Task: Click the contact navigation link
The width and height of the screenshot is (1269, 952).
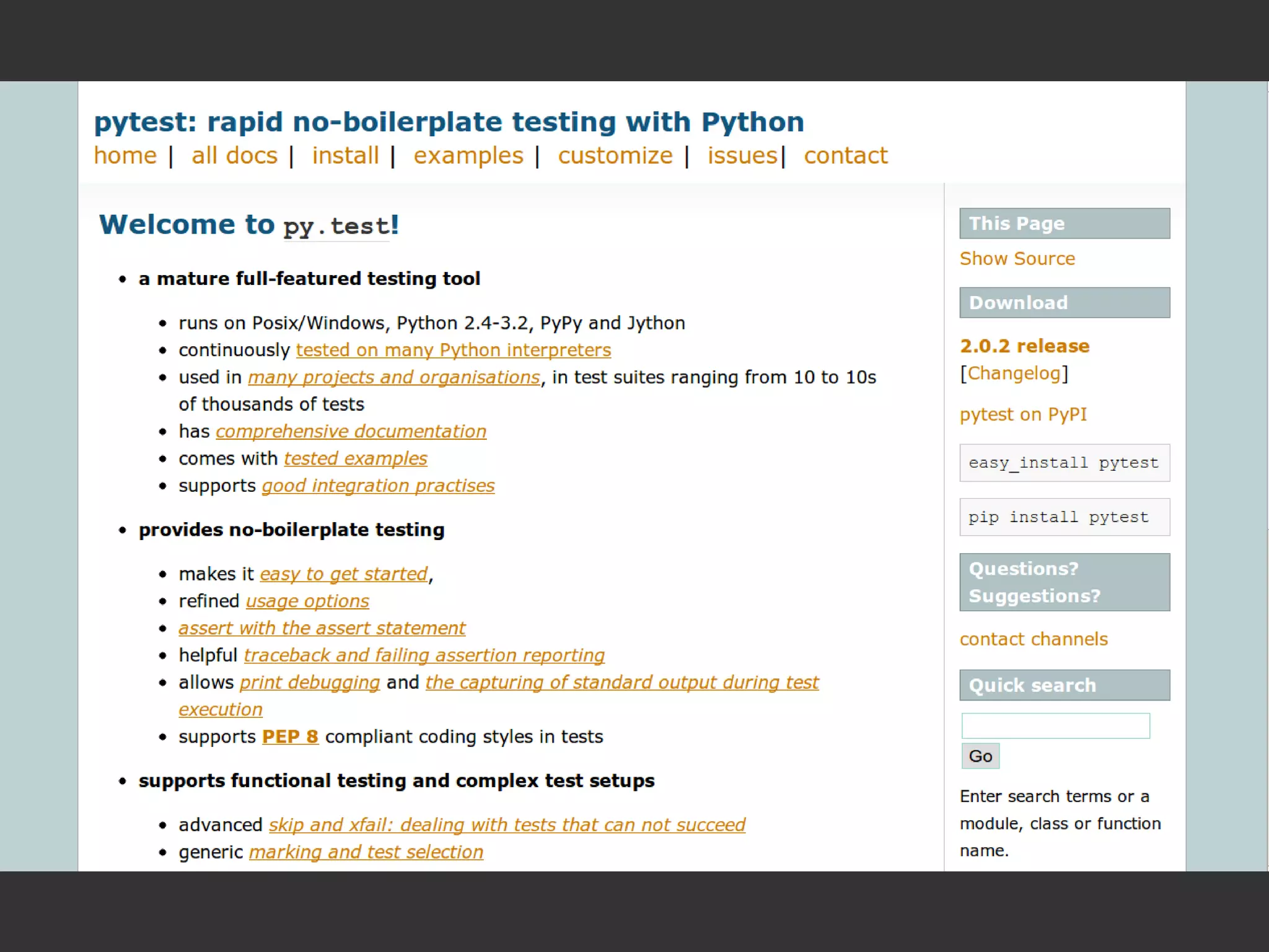Action: click(x=845, y=155)
